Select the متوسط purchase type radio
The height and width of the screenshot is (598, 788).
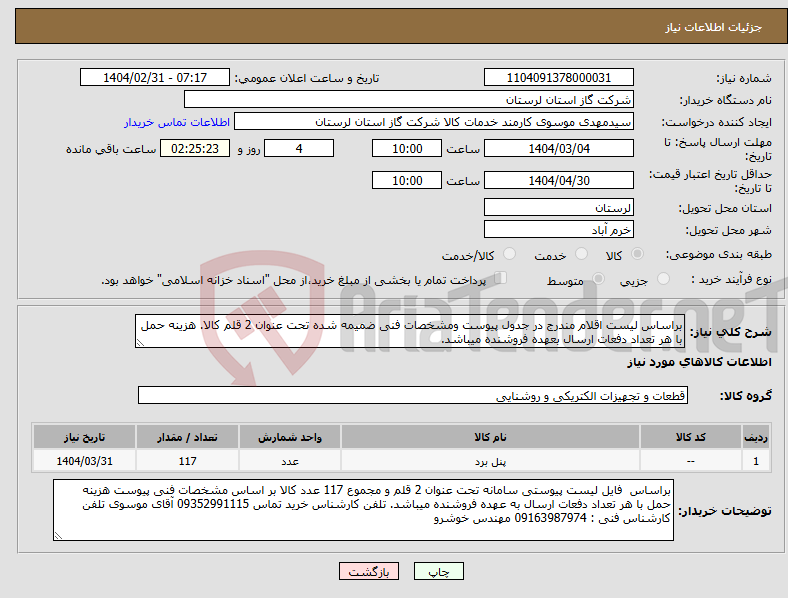coord(598,278)
